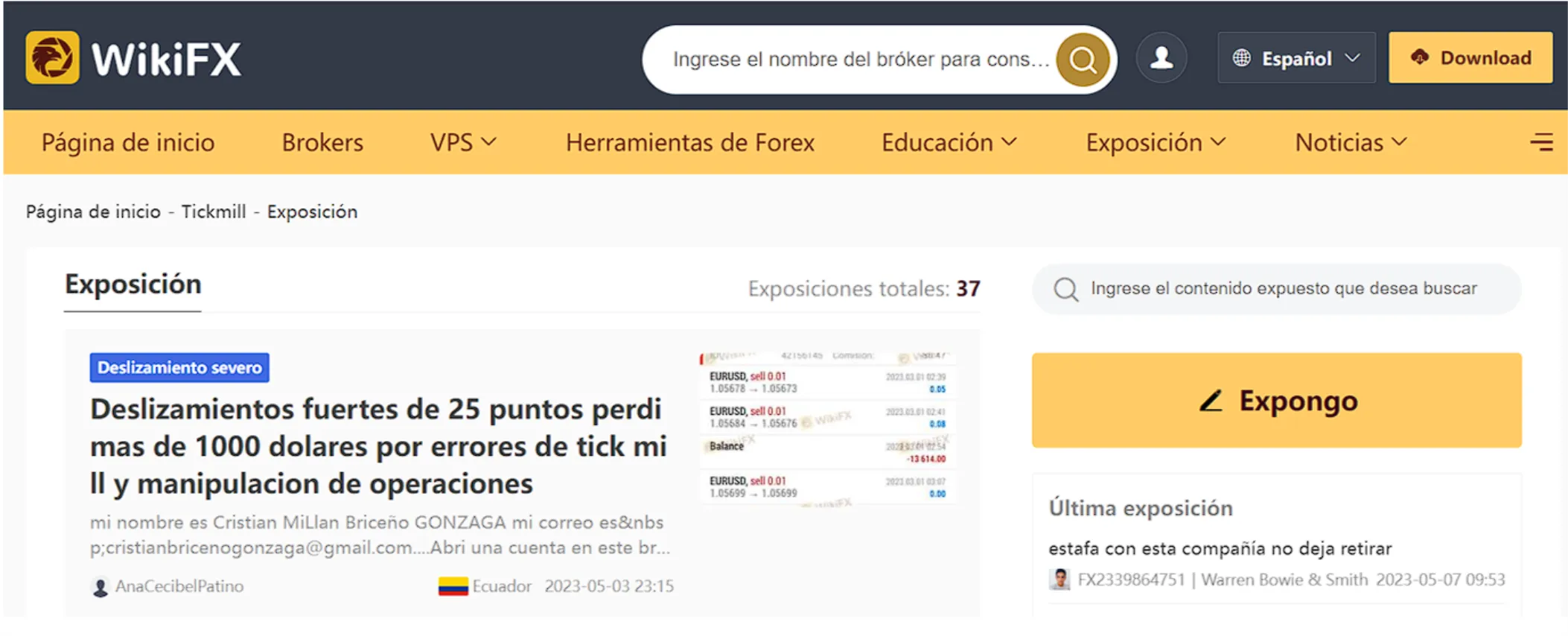Click 'FX2339864751 | Warren Bowie & Smith' text
Screen dimensions: 1568x636
1223,579
